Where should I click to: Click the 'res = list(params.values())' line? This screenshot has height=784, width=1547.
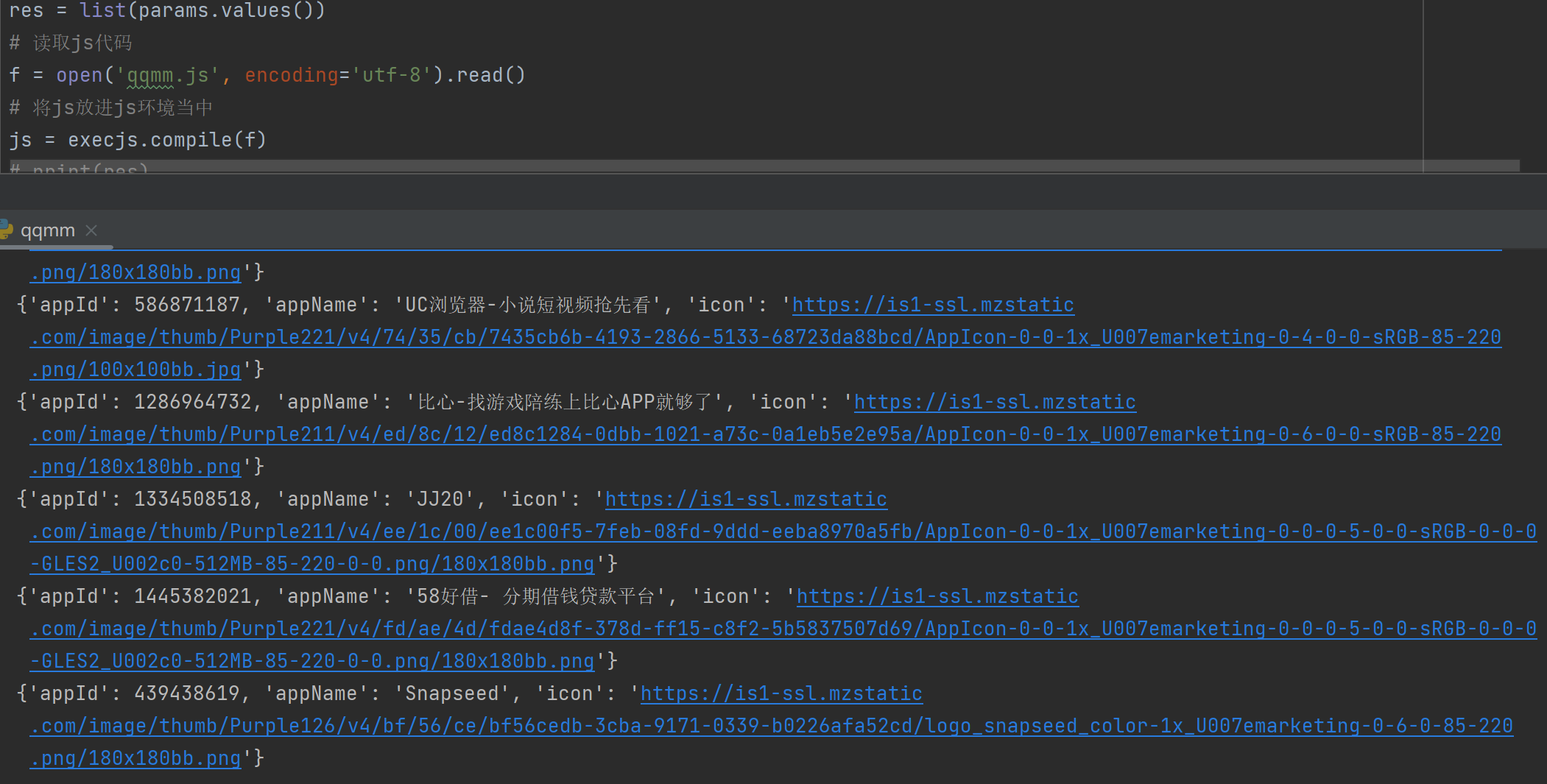pos(167,10)
